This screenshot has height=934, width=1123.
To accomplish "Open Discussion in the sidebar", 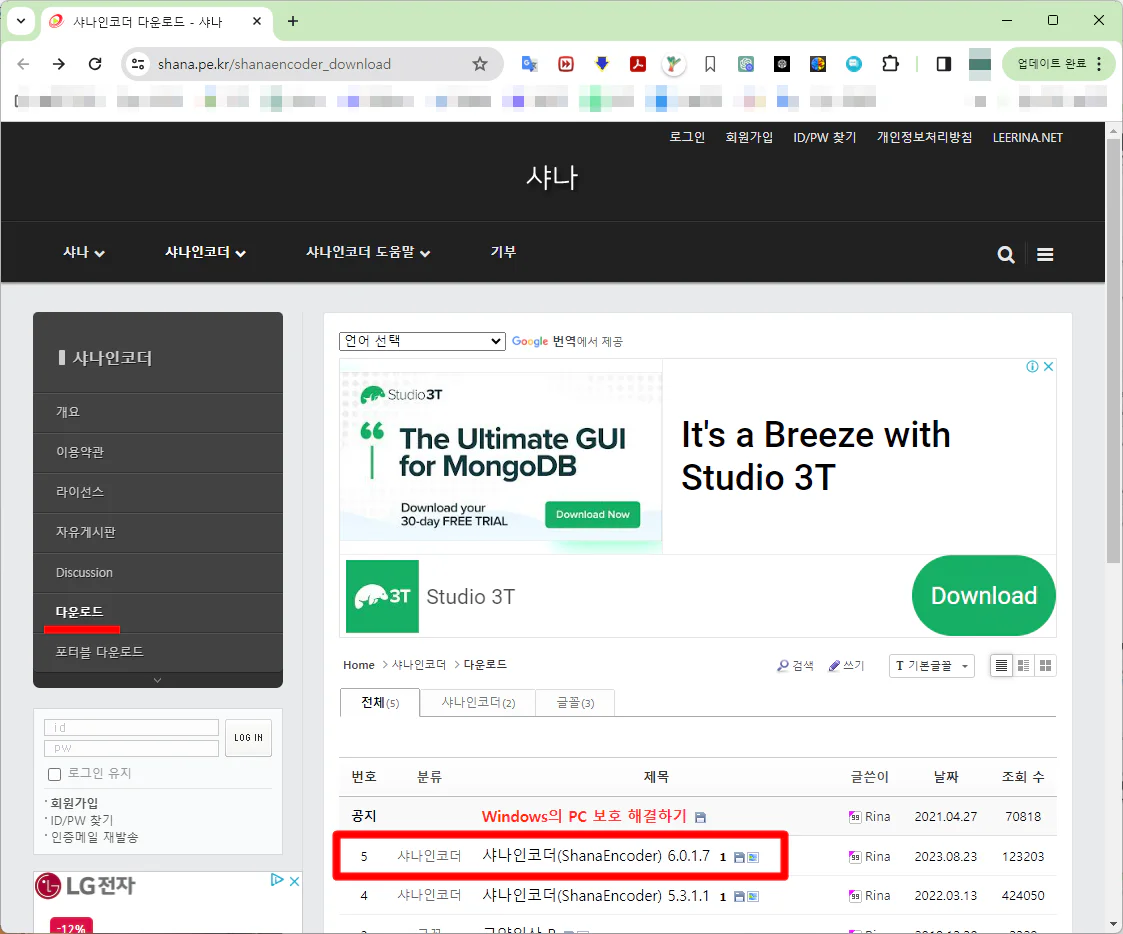I will (x=158, y=572).
